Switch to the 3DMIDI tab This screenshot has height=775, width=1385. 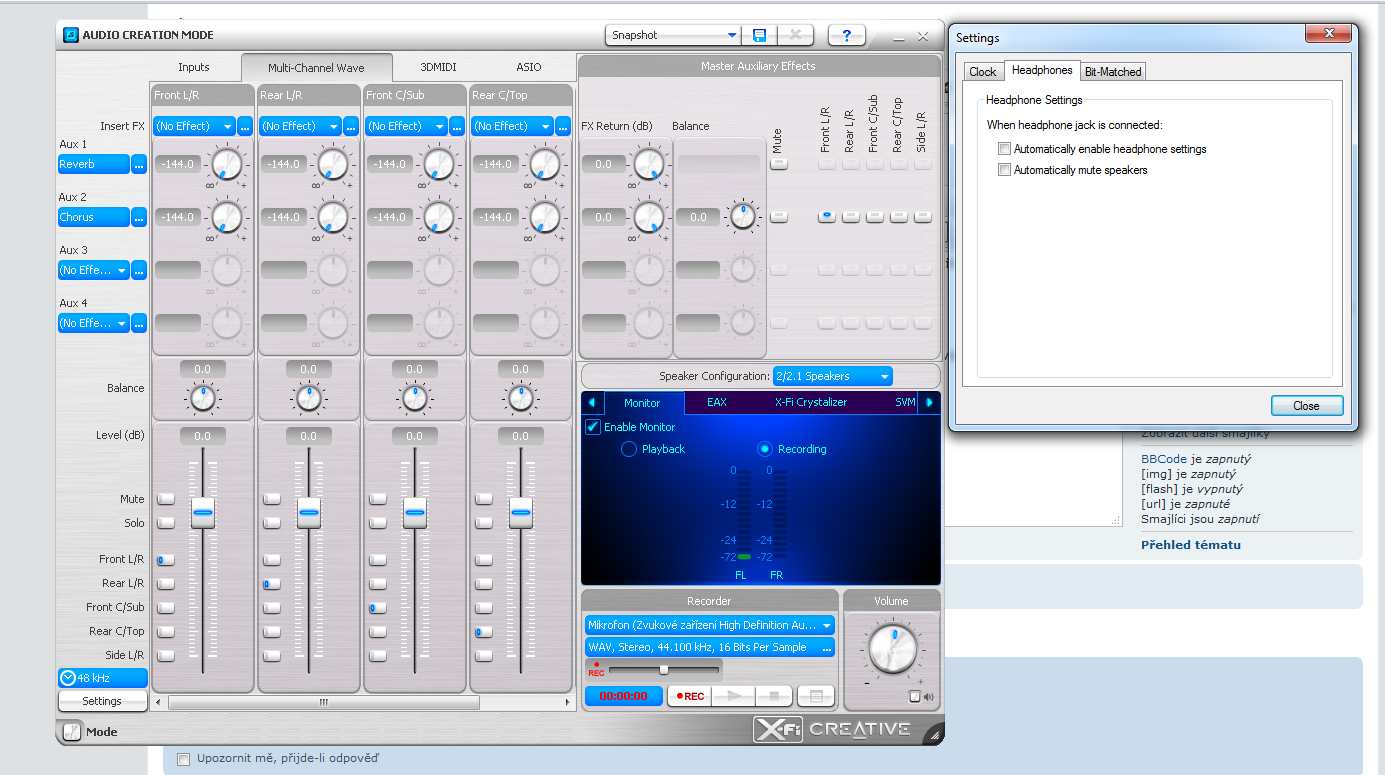438,67
